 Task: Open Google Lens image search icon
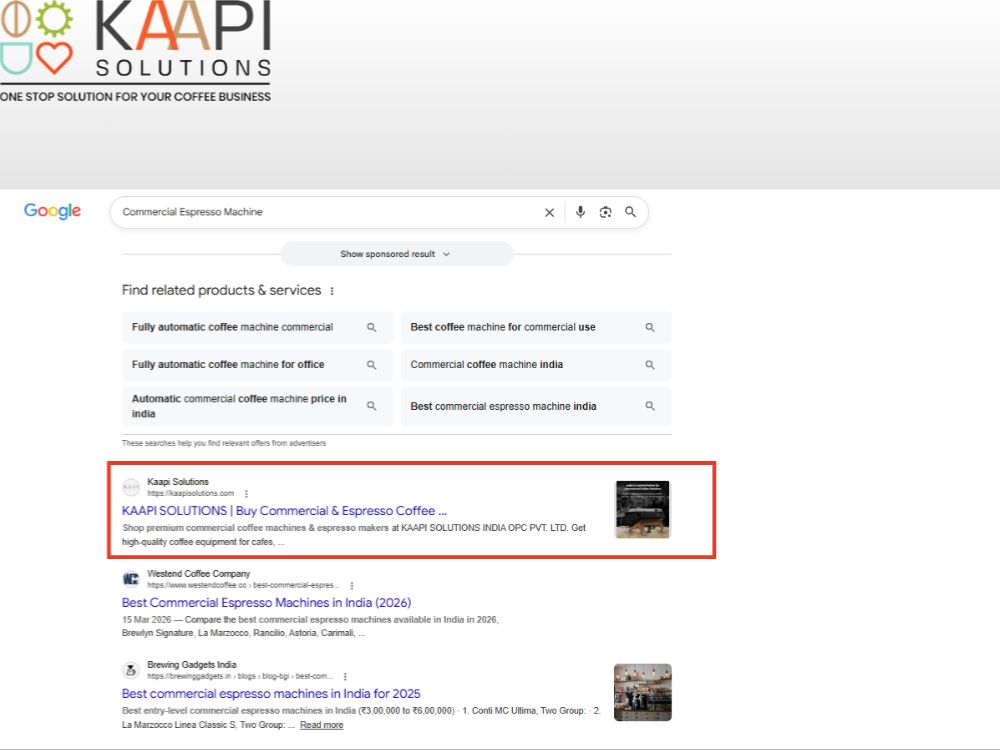point(605,212)
